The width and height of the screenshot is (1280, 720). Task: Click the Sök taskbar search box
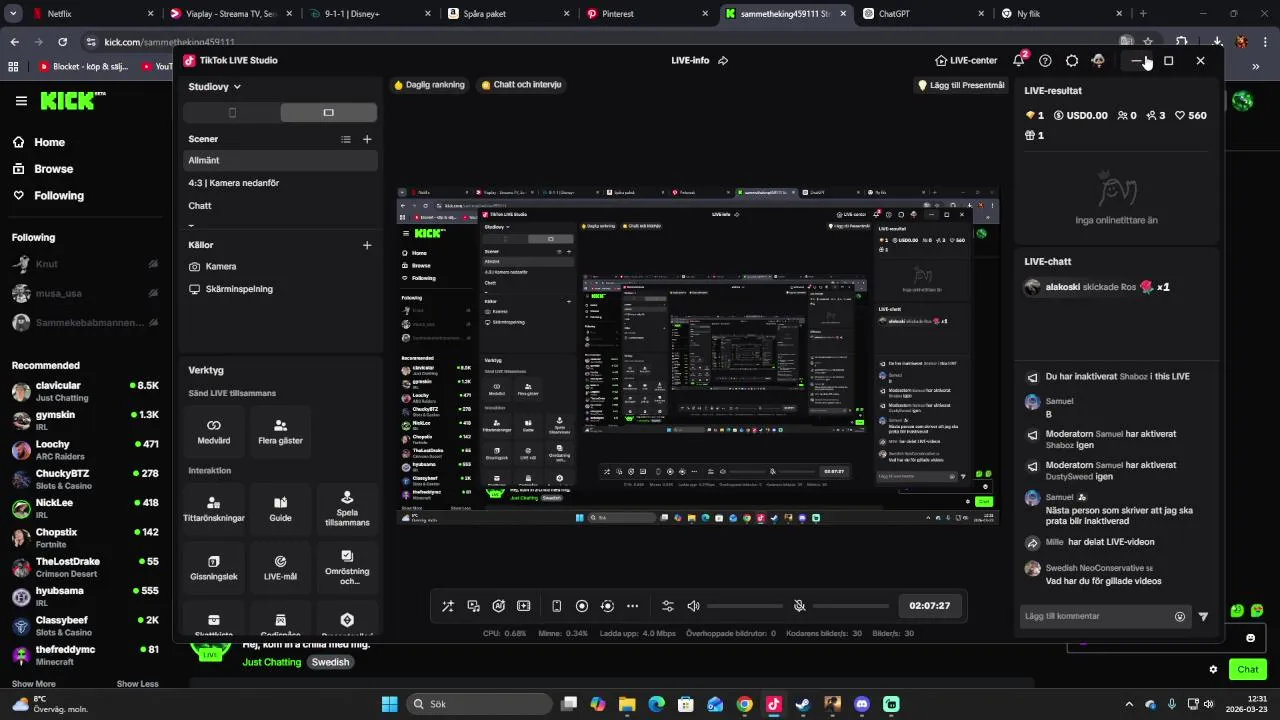click(x=480, y=704)
